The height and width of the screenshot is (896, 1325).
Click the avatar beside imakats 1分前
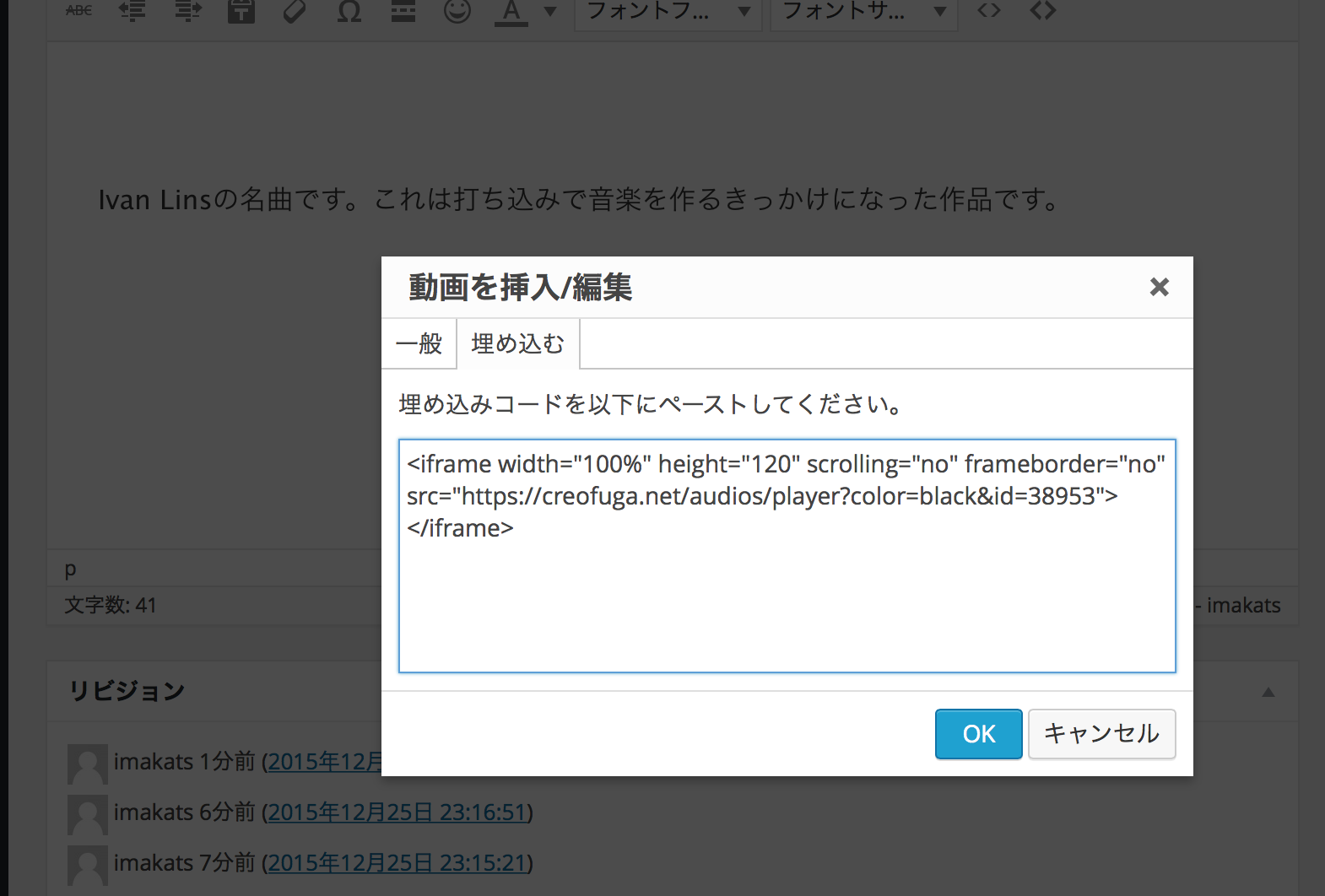[88, 764]
